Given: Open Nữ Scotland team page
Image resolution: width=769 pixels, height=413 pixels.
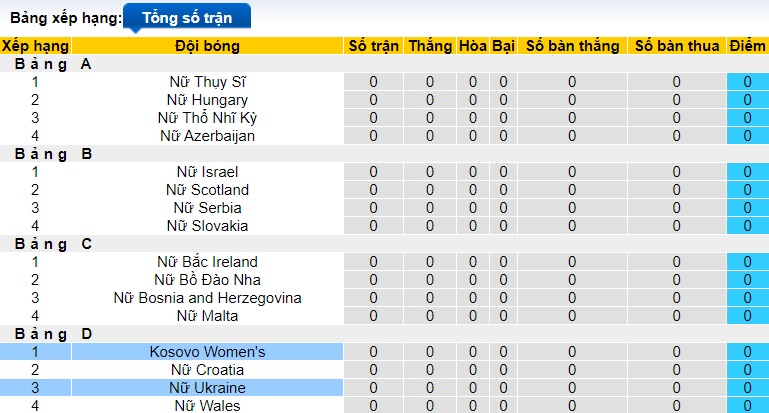Looking at the screenshot, I should 207,190.
